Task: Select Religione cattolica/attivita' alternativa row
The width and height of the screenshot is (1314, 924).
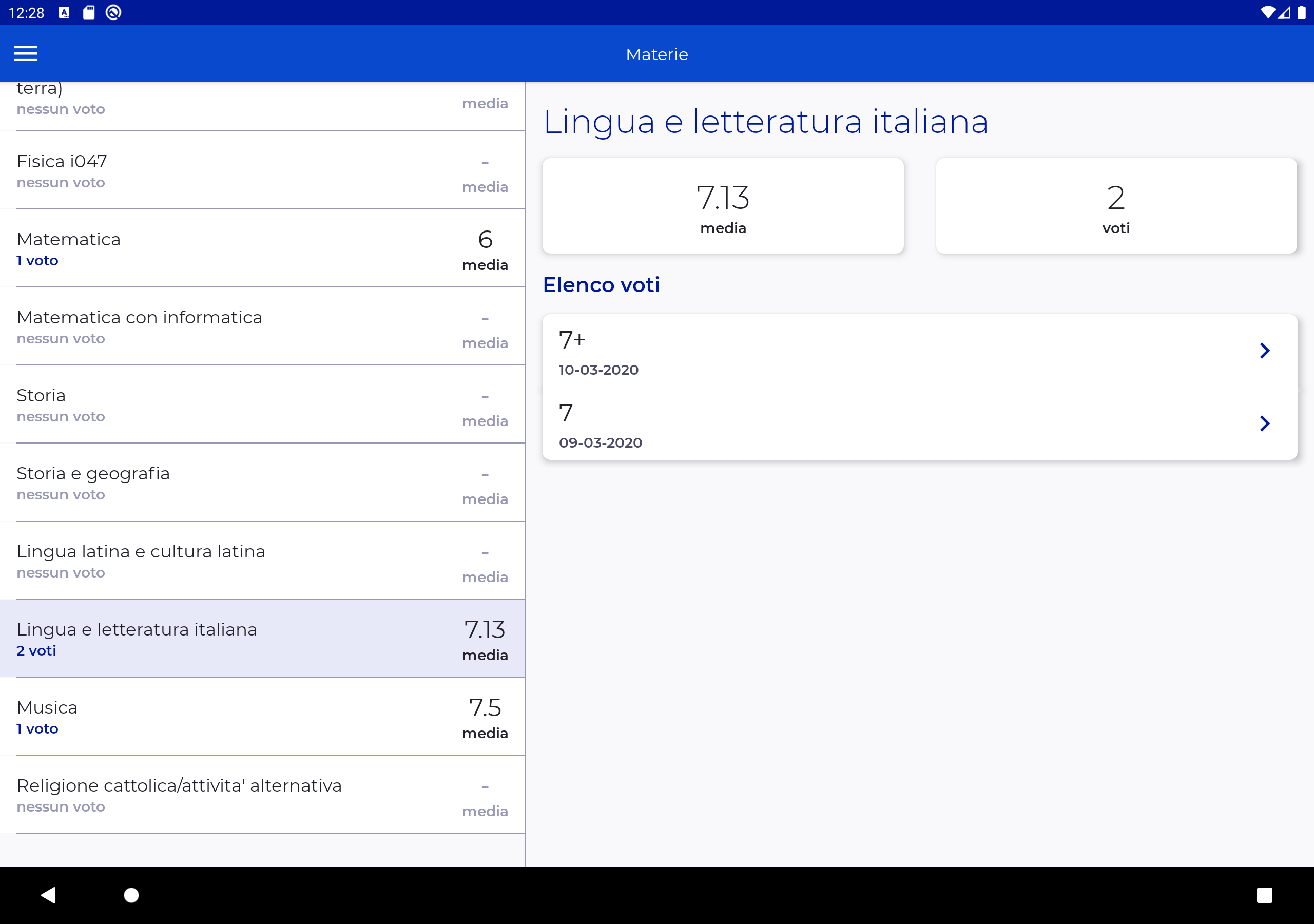Action: (263, 795)
